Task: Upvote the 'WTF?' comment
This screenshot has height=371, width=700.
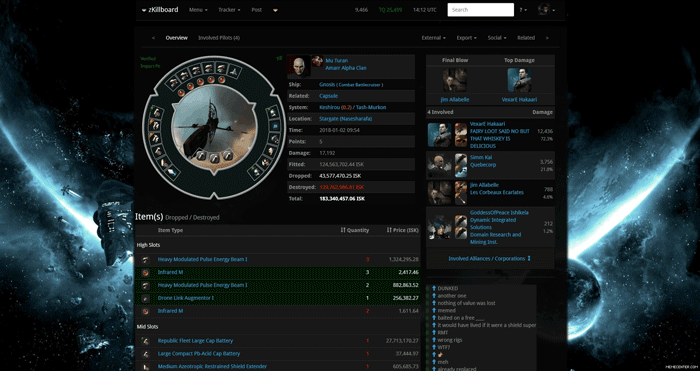Action: (433, 347)
